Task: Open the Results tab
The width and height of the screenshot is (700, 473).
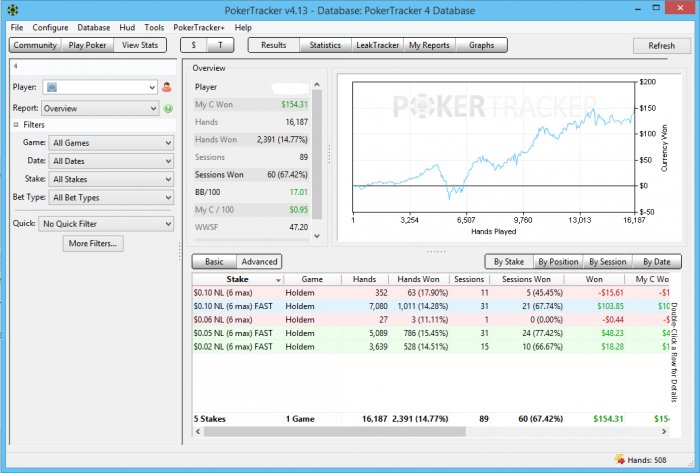Action: pos(273,45)
